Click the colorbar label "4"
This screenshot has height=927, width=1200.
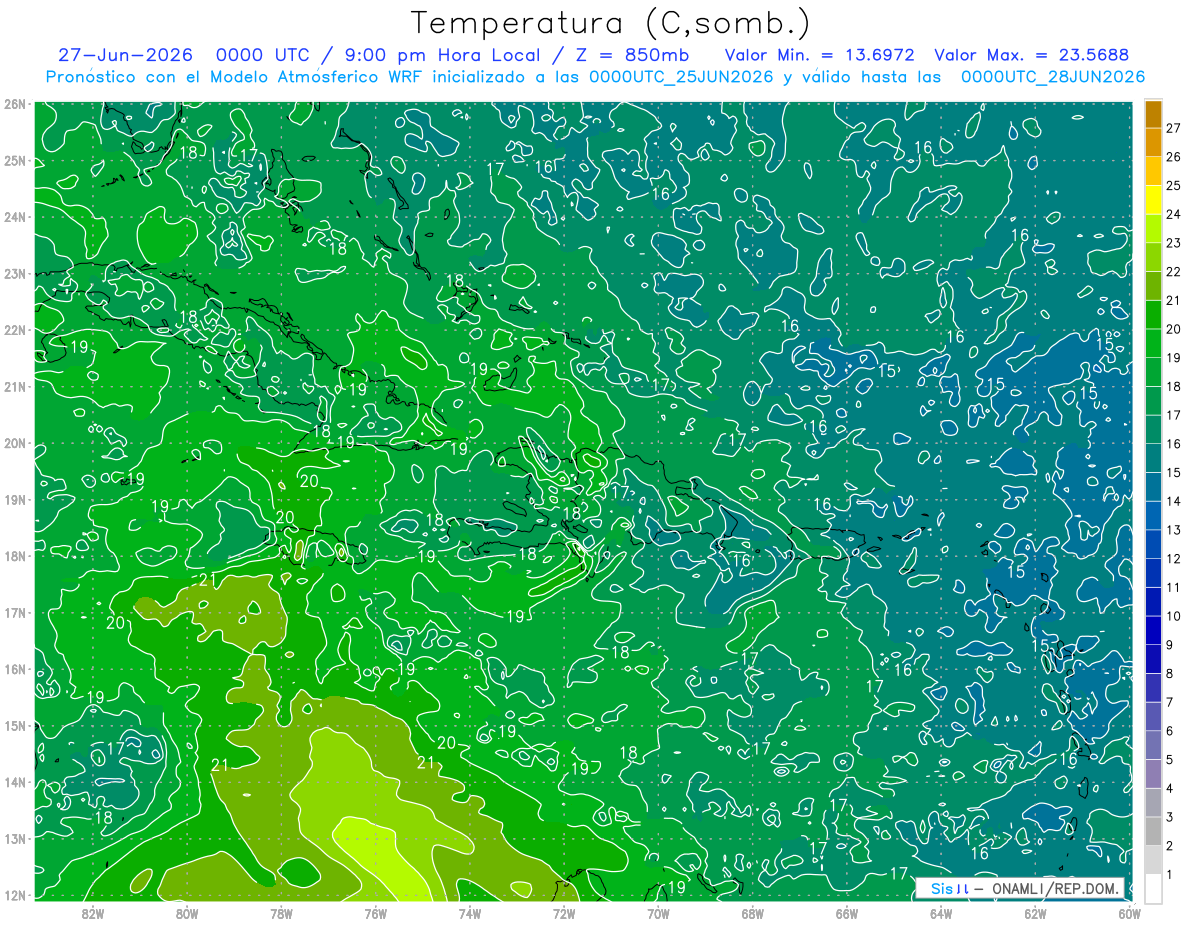pyautogui.click(x=1171, y=788)
